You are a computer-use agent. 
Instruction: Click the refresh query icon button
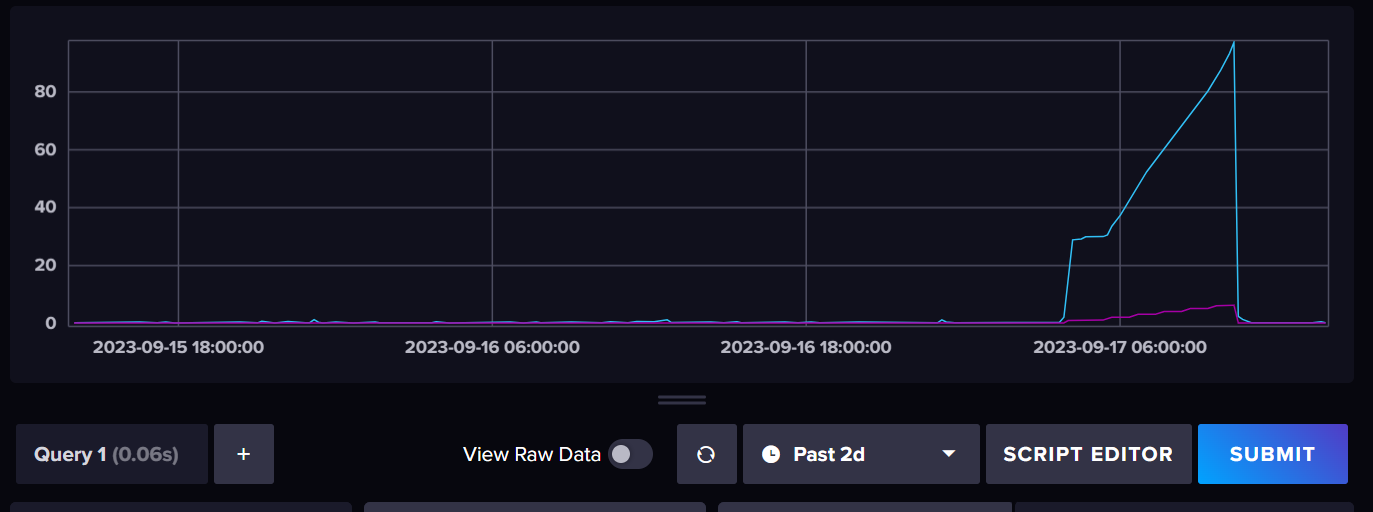[x=706, y=454]
